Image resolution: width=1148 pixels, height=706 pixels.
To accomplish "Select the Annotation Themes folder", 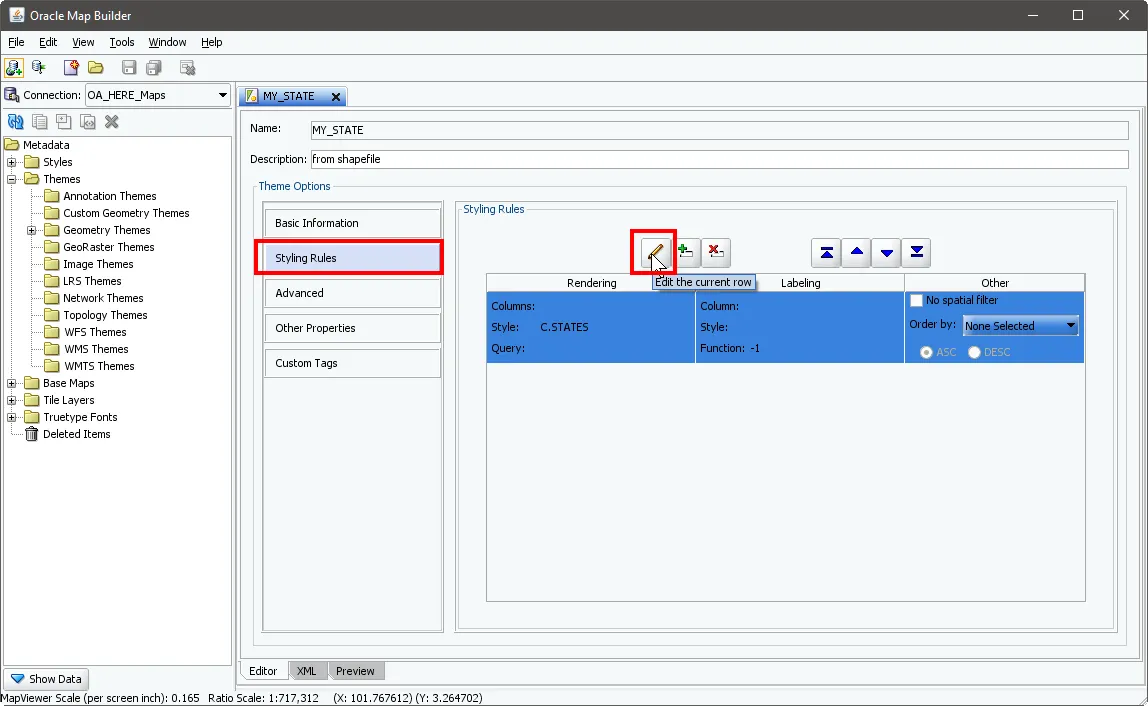I will pos(100,196).
